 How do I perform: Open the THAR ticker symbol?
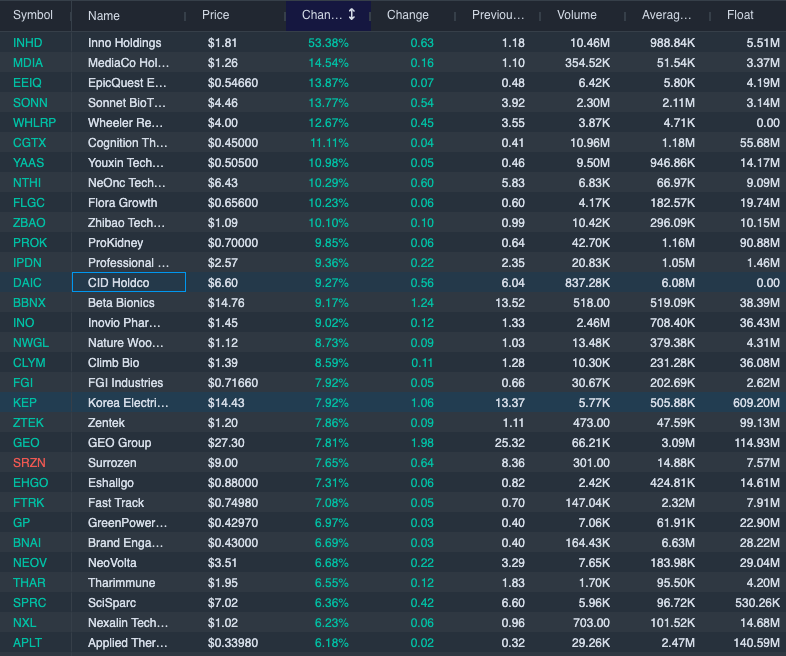point(29,583)
